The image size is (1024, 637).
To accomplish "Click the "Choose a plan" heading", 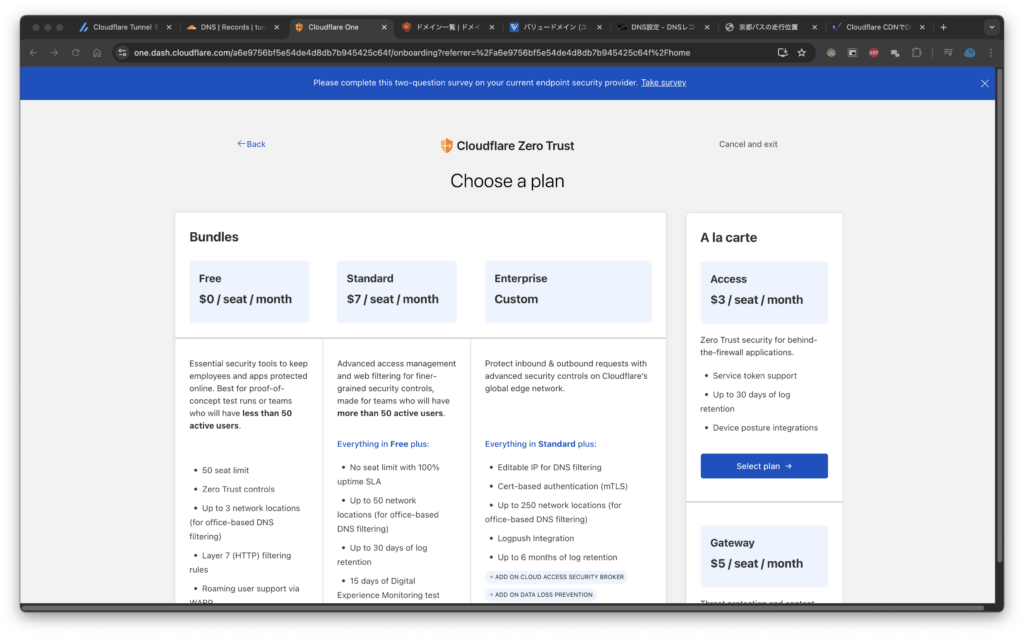I will 507,181.
